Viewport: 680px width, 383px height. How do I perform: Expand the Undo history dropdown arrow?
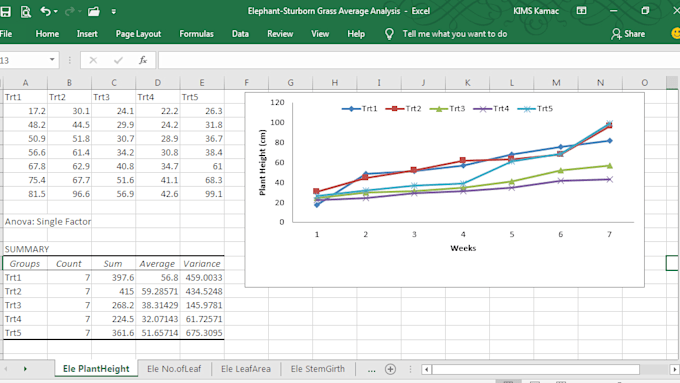(x=56, y=12)
